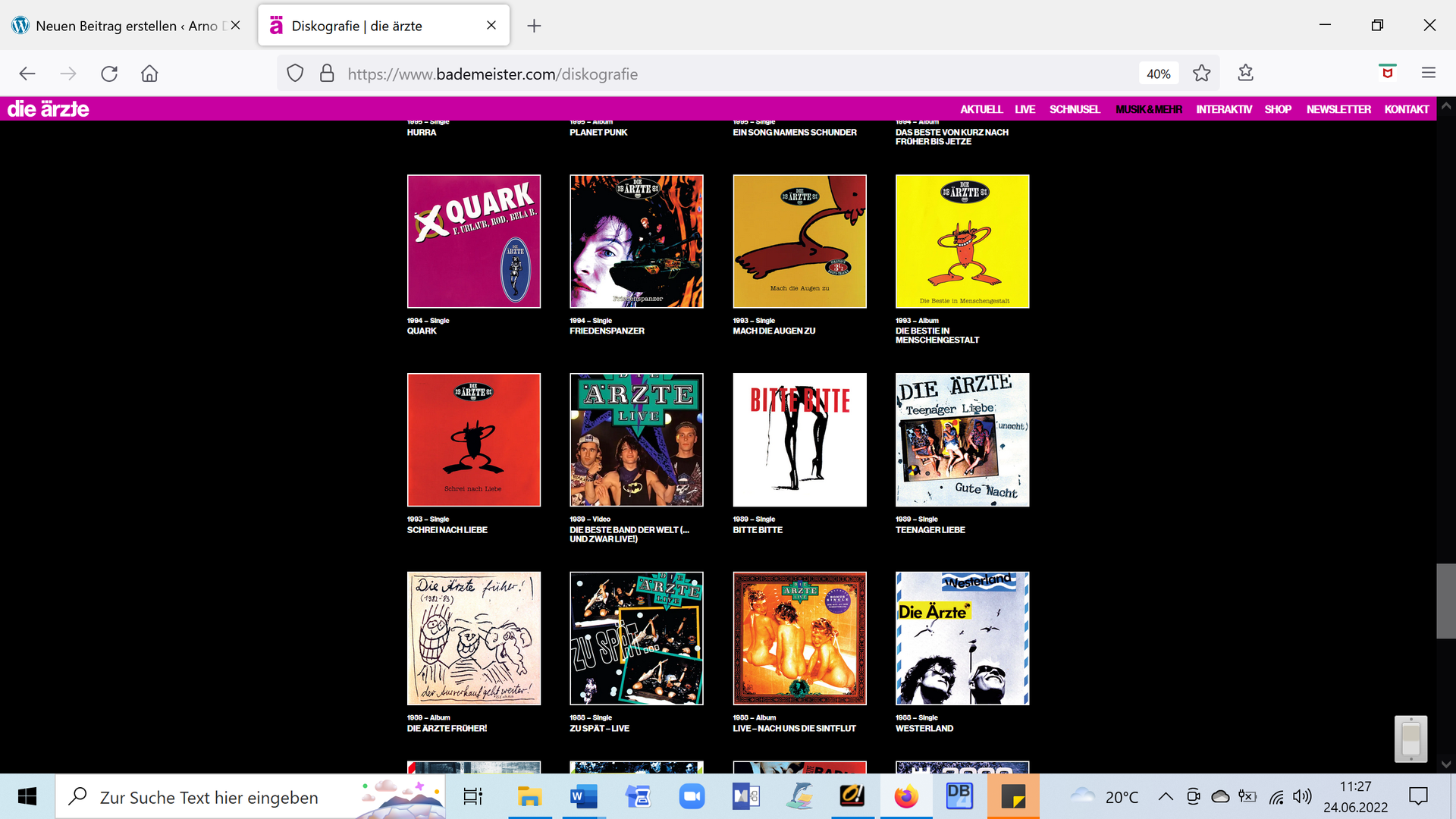
Task: Switch to Neuen Beitrag erstellen tab
Action: point(127,26)
